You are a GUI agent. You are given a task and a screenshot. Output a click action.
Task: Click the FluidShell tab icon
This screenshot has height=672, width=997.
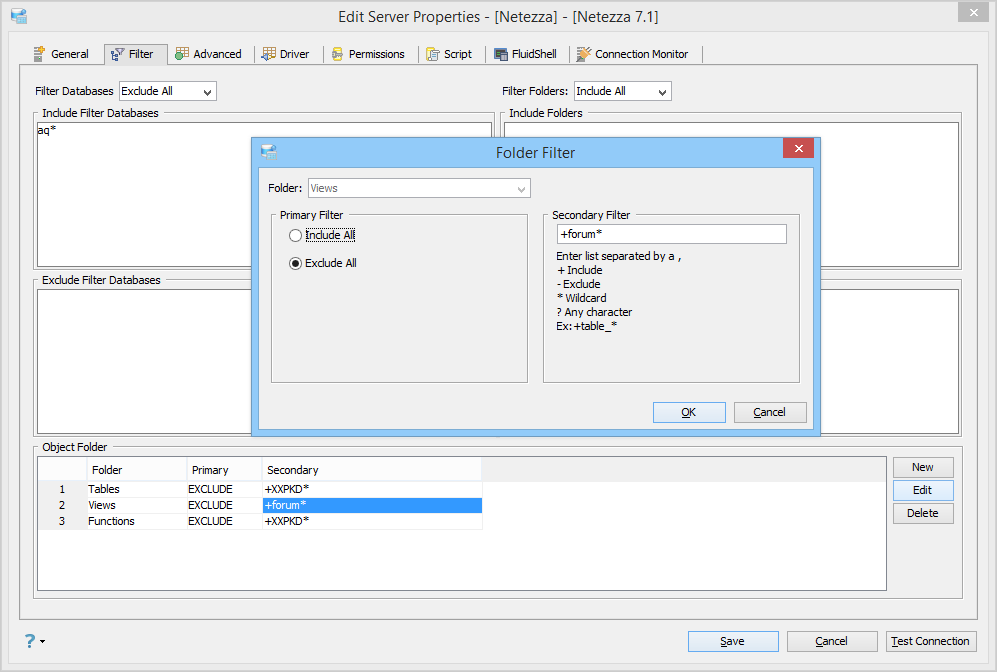pos(501,54)
